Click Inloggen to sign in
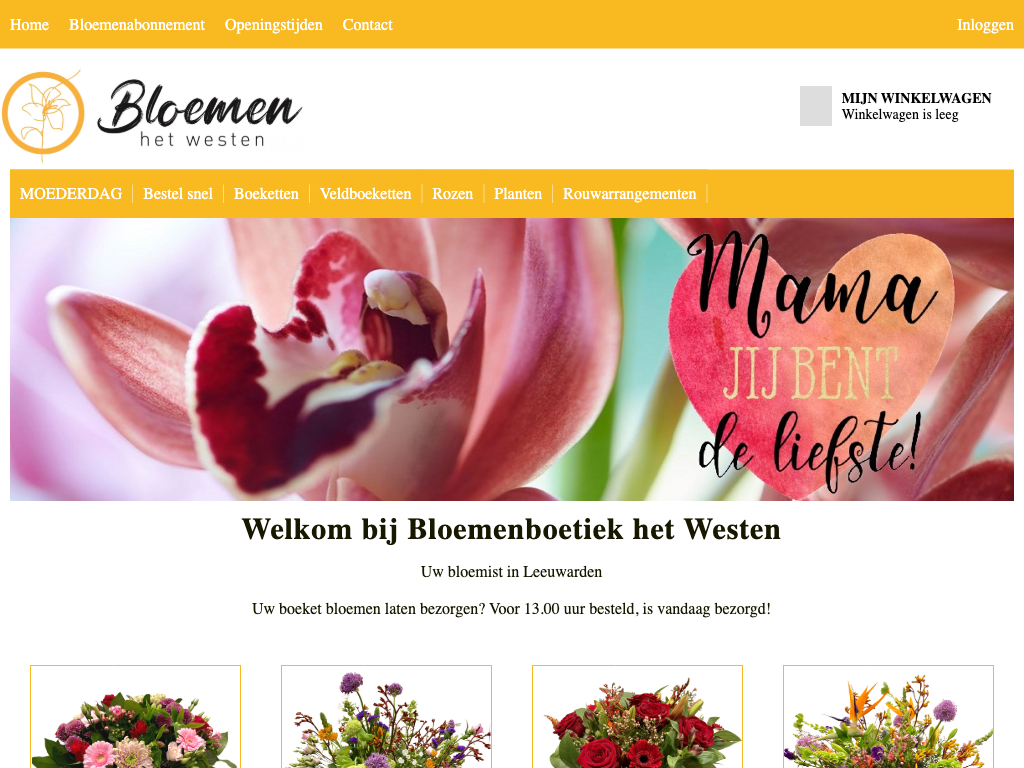Image resolution: width=1024 pixels, height=768 pixels. point(985,25)
